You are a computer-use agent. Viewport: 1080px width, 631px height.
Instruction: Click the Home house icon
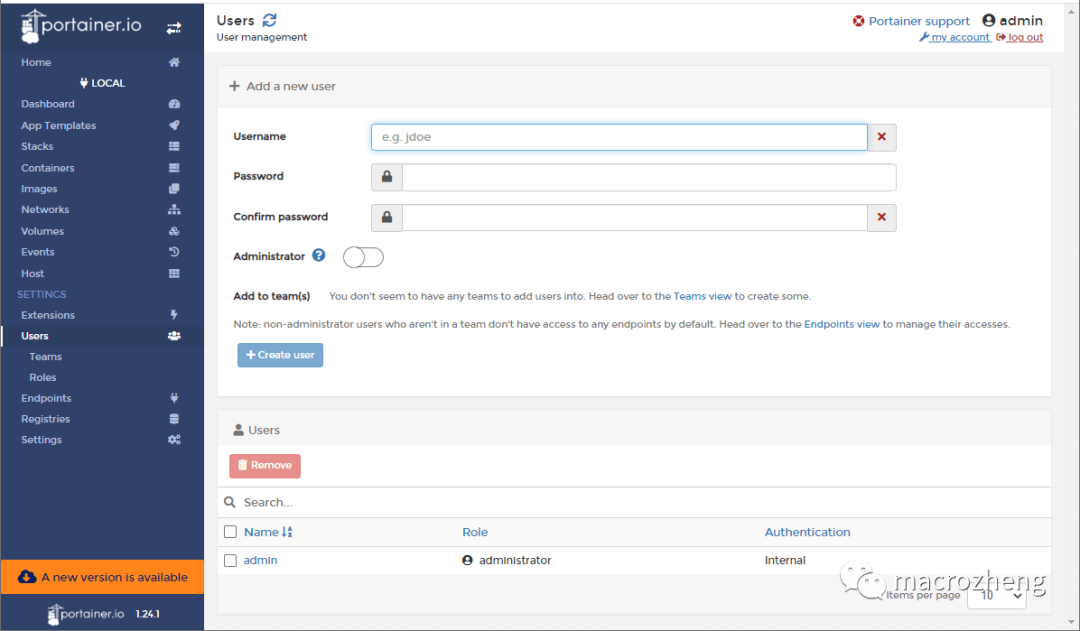coord(174,62)
